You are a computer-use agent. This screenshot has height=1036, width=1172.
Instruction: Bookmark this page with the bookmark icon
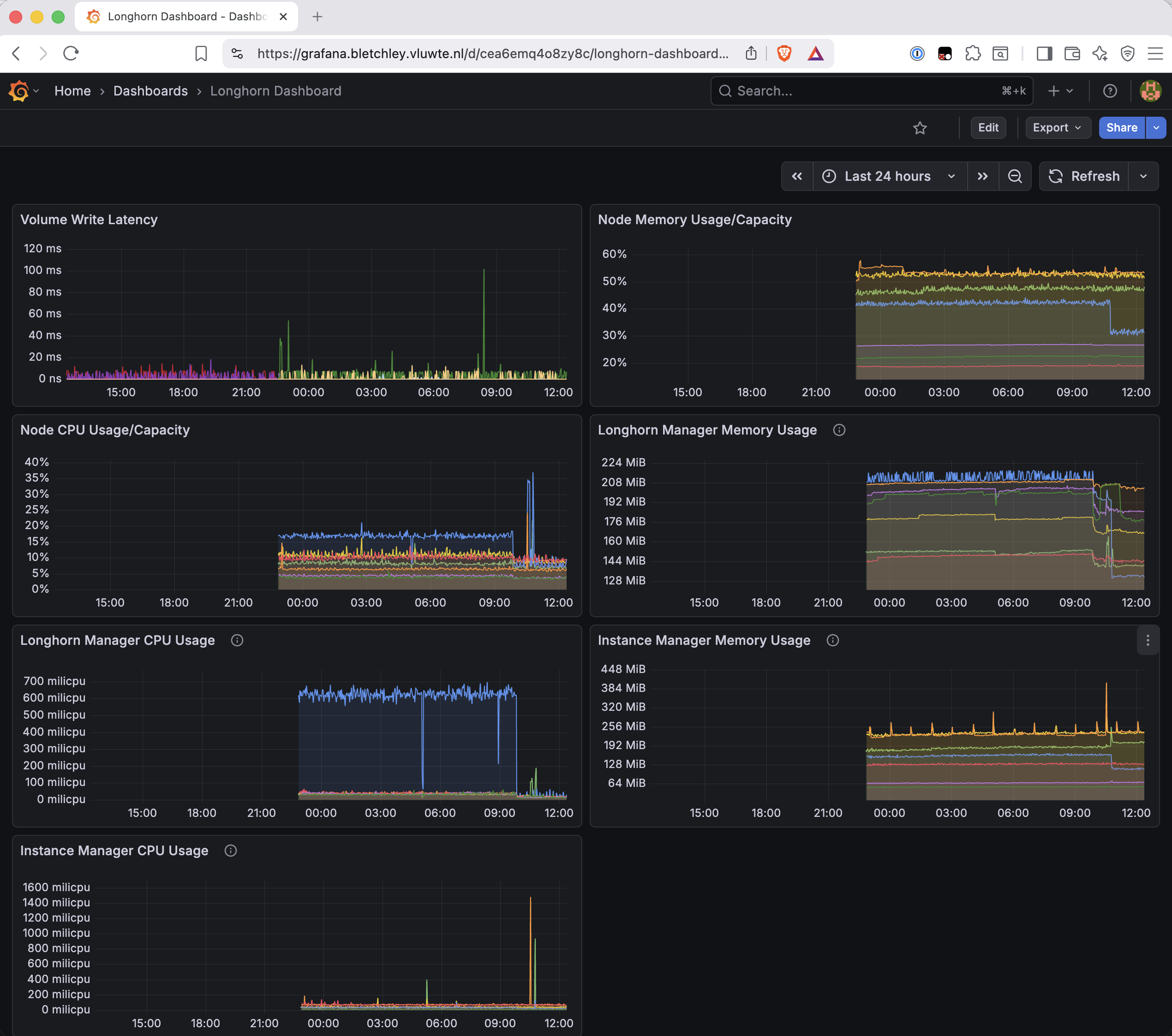201,54
